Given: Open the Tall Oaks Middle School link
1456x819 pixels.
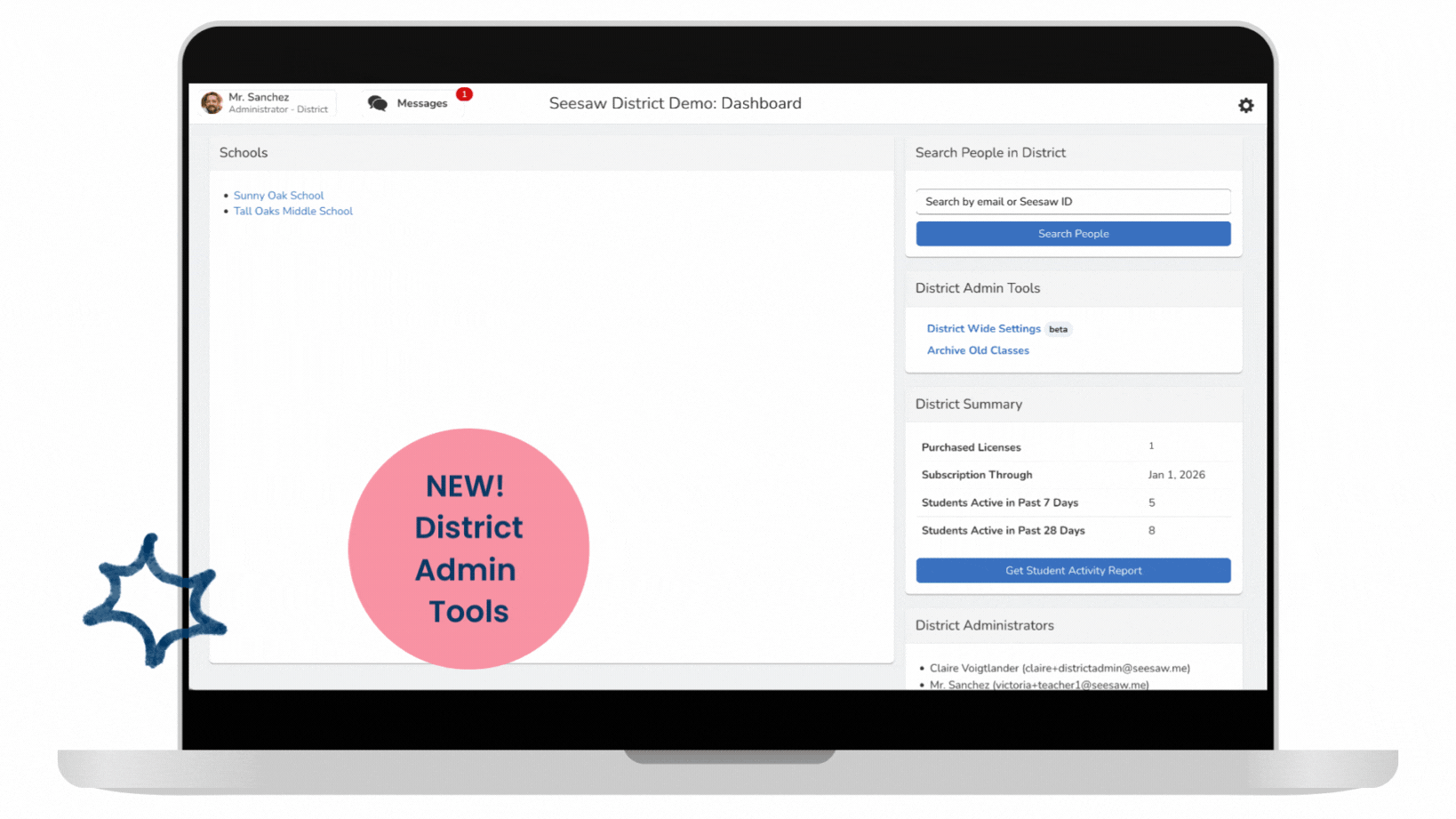Looking at the screenshot, I should [292, 211].
